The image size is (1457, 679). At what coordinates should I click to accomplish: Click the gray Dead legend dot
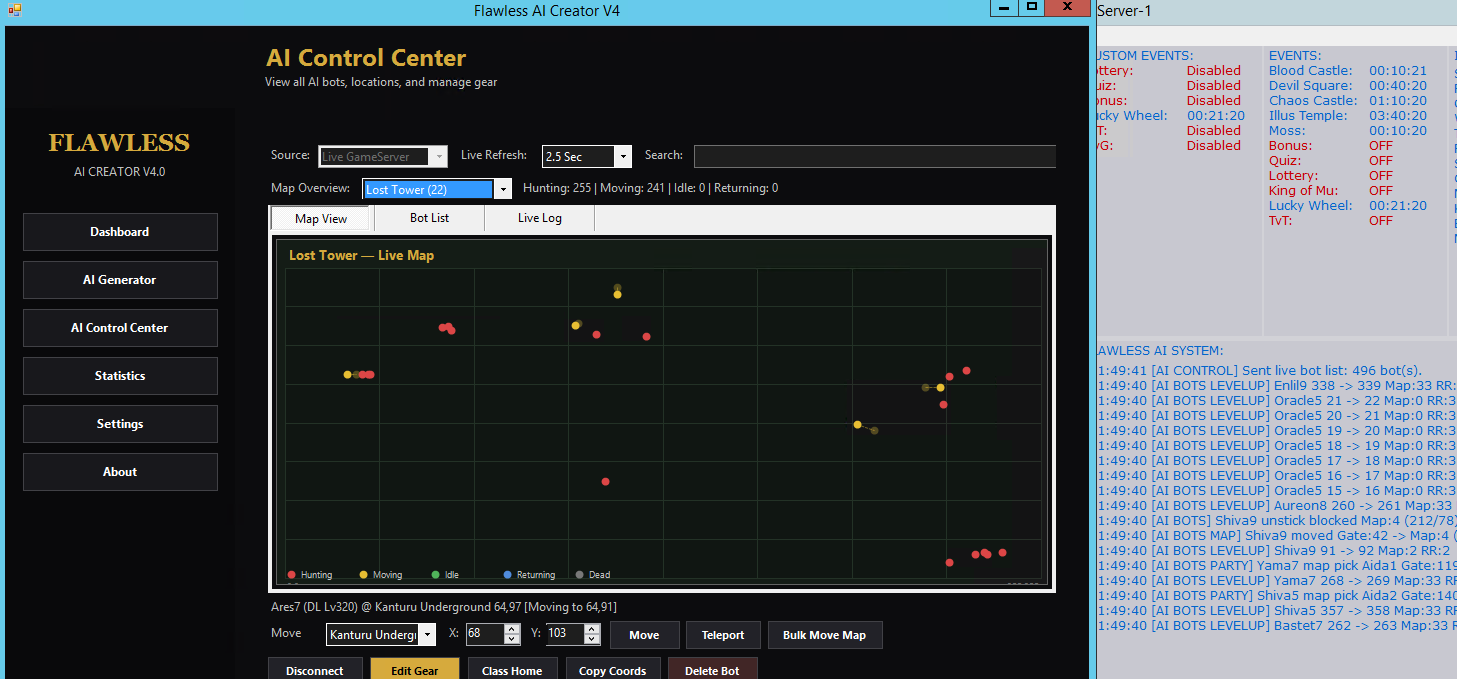pyautogui.click(x=580, y=575)
